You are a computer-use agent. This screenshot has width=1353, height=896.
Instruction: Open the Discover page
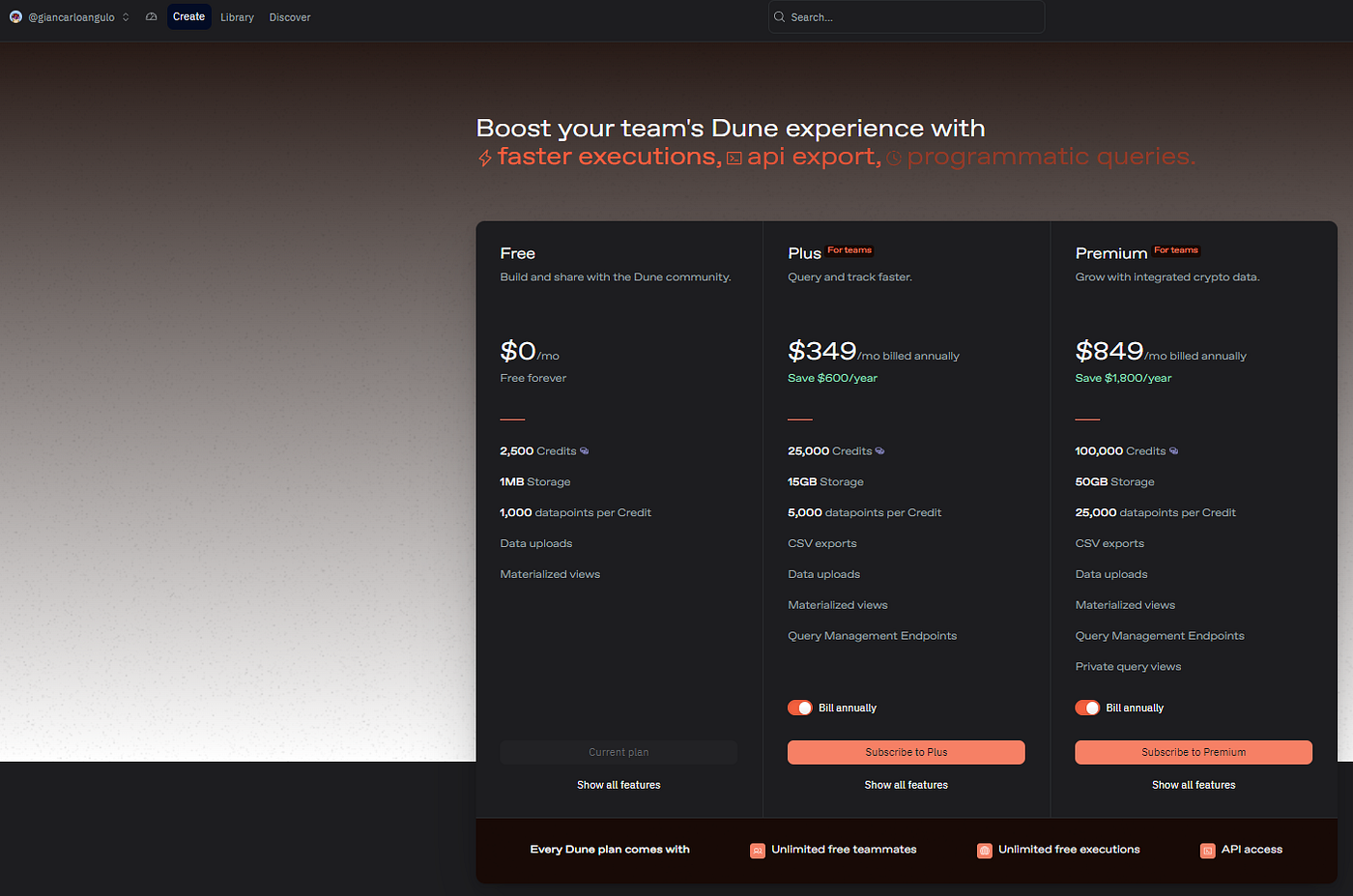tap(290, 17)
